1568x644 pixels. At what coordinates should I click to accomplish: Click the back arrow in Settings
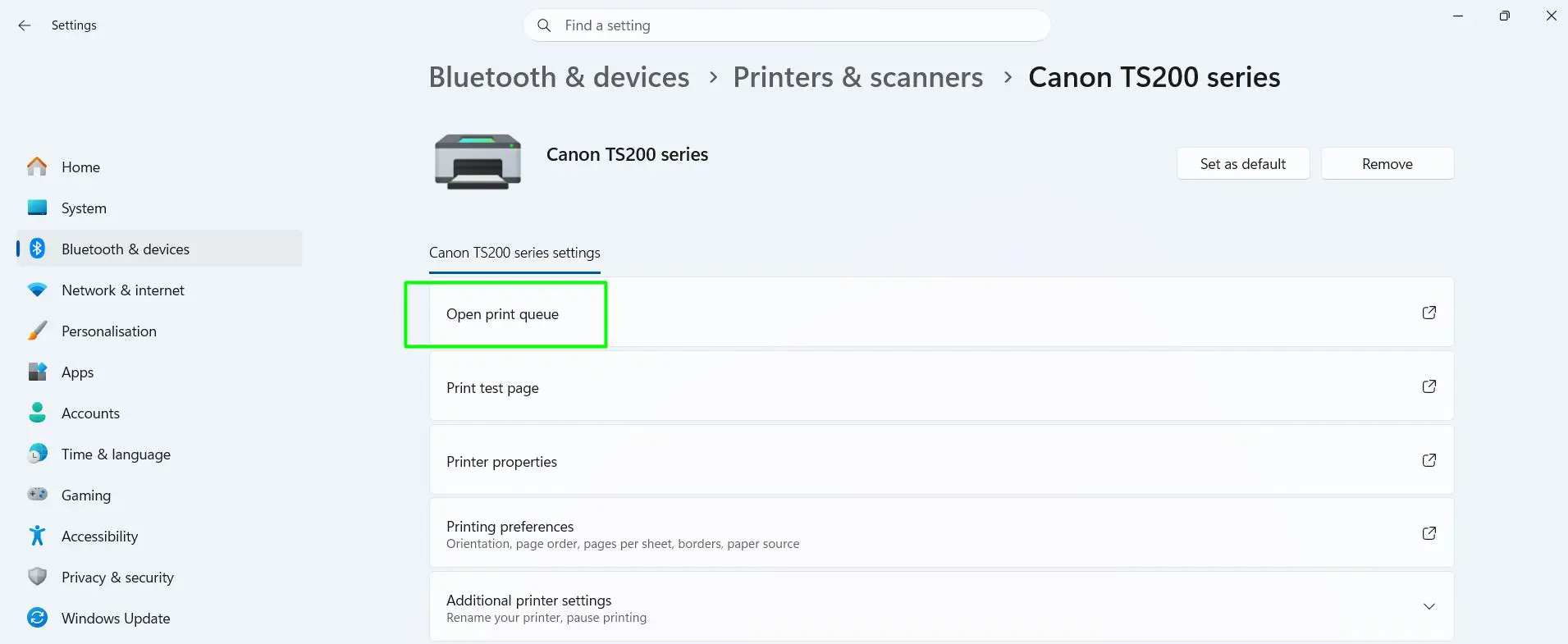(x=25, y=25)
